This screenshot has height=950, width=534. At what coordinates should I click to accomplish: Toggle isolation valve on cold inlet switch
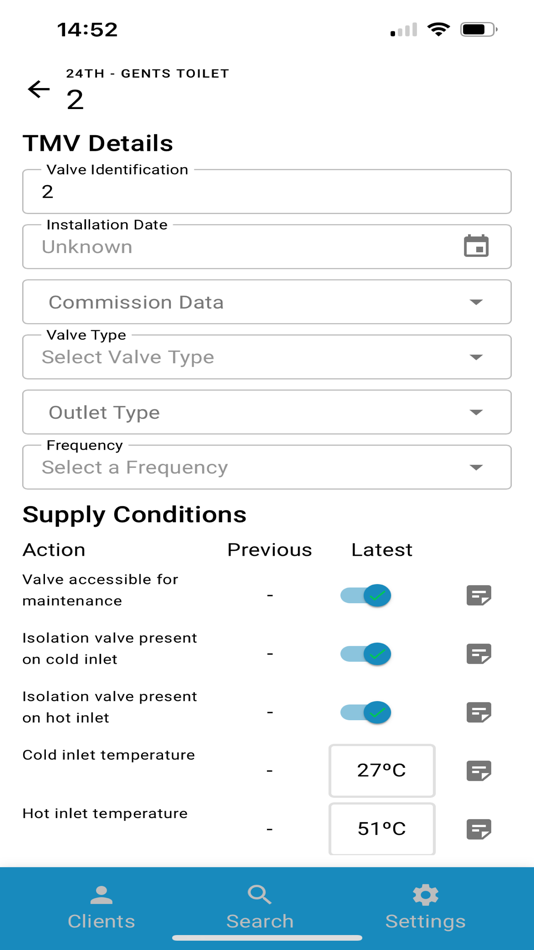[x=365, y=654]
